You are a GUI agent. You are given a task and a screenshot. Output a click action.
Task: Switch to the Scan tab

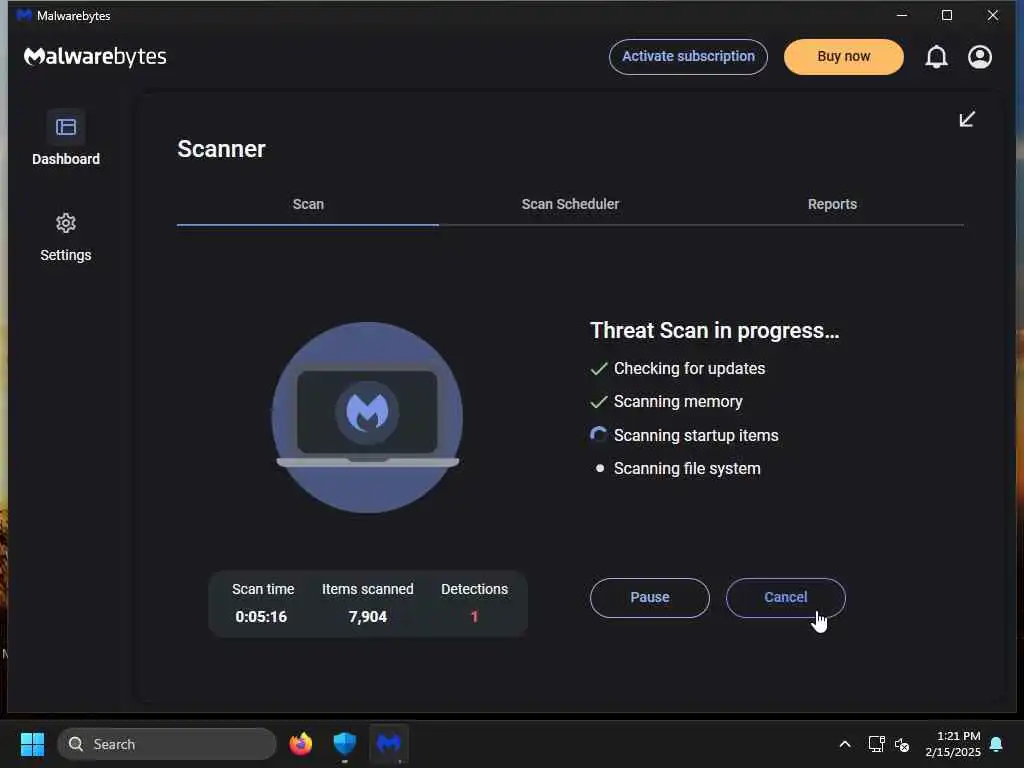coord(308,204)
